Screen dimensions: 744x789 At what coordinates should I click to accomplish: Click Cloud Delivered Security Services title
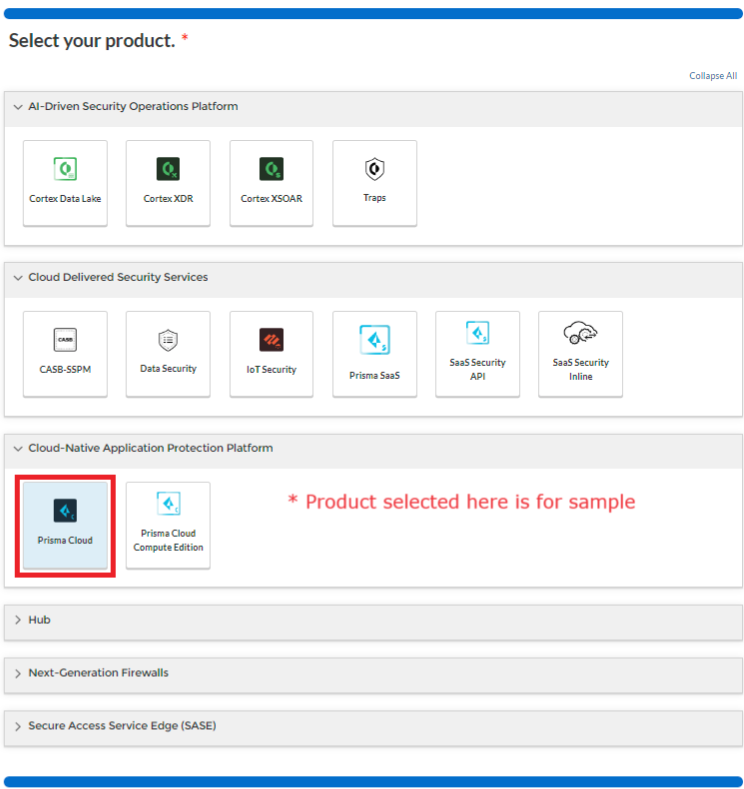(x=118, y=277)
